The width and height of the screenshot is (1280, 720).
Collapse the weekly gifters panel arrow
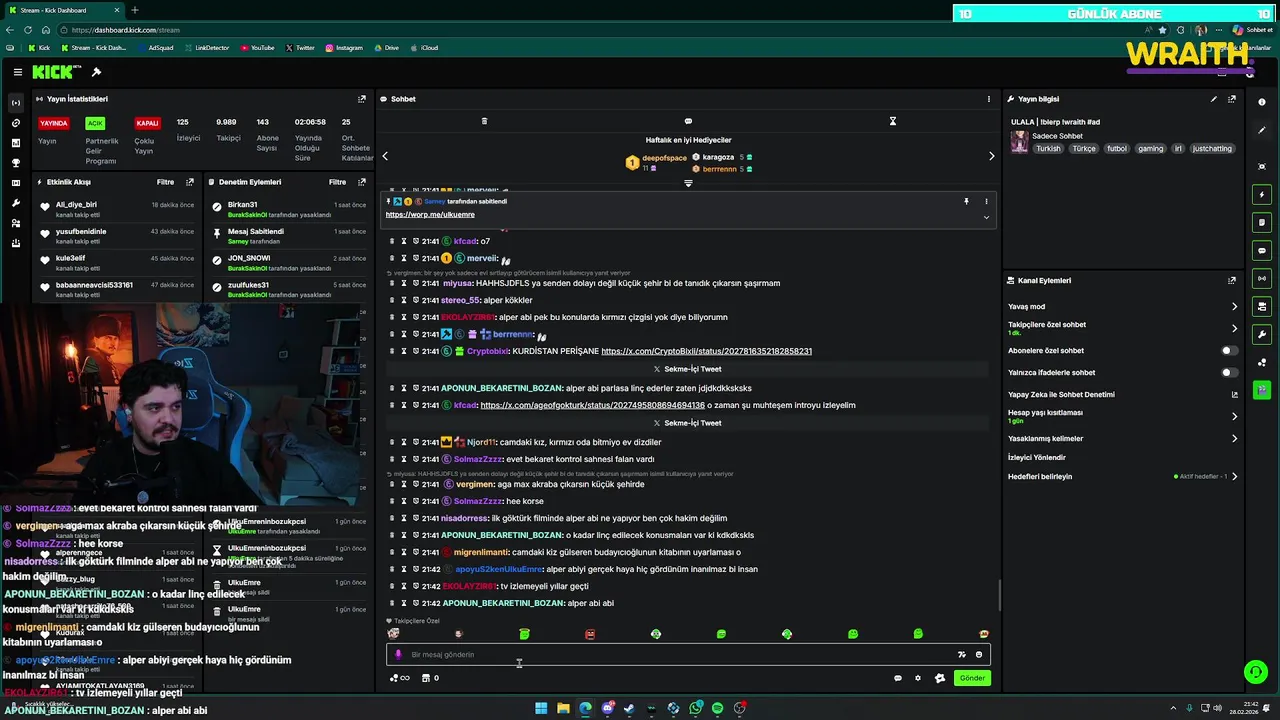click(688, 183)
